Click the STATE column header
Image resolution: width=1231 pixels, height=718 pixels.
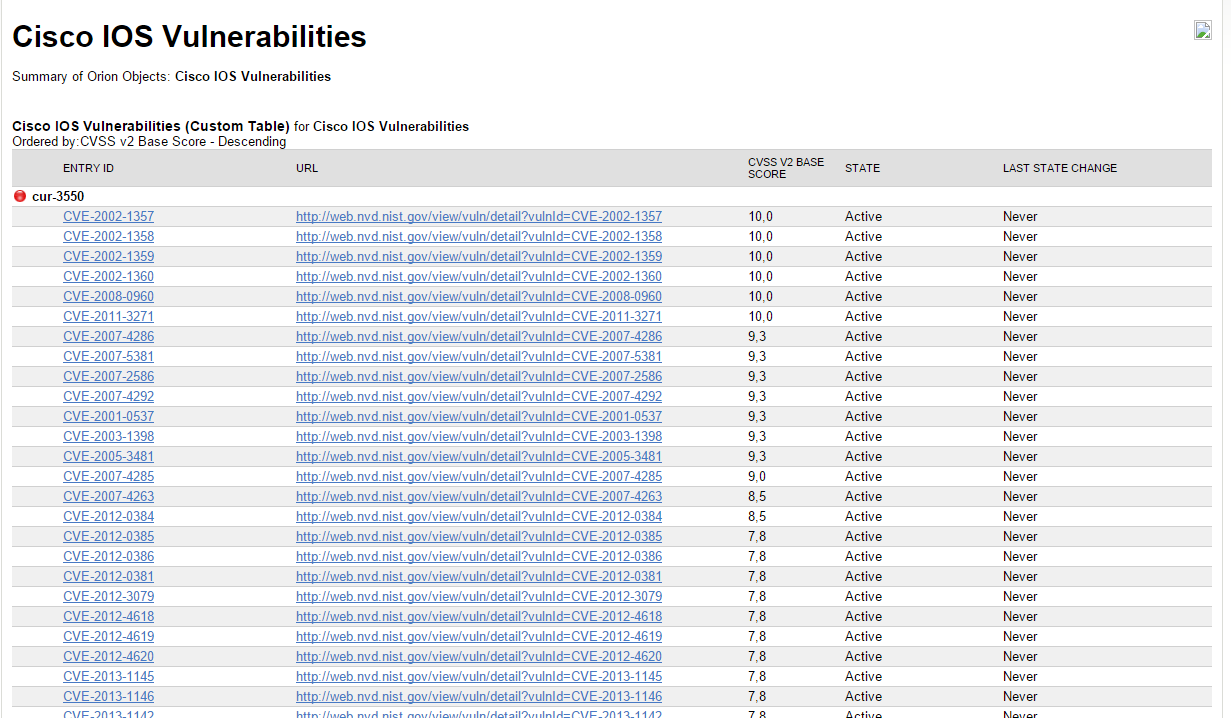click(x=862, y=168)
